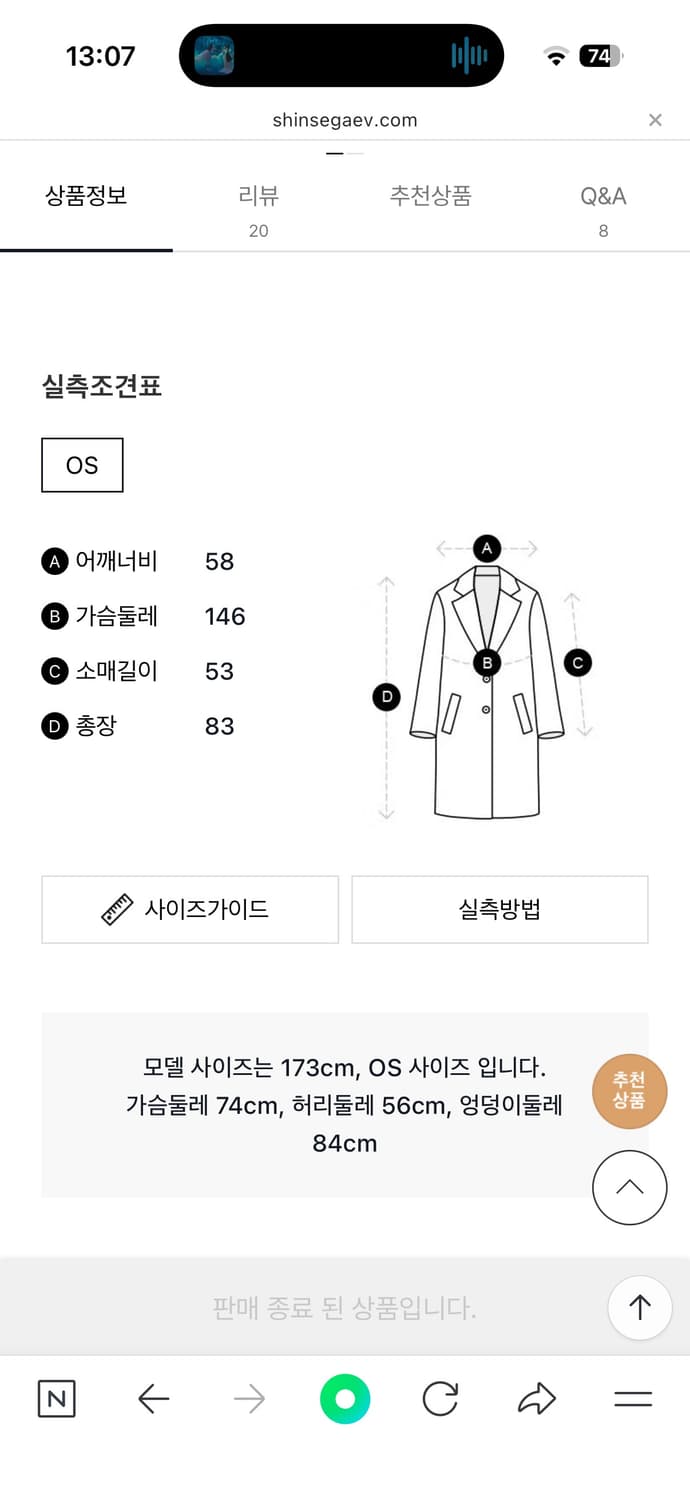Image resolution: width=690 pixels, height=1500 pixels.
Task: Tap the 실측방법 button
Action: [500, 908]
